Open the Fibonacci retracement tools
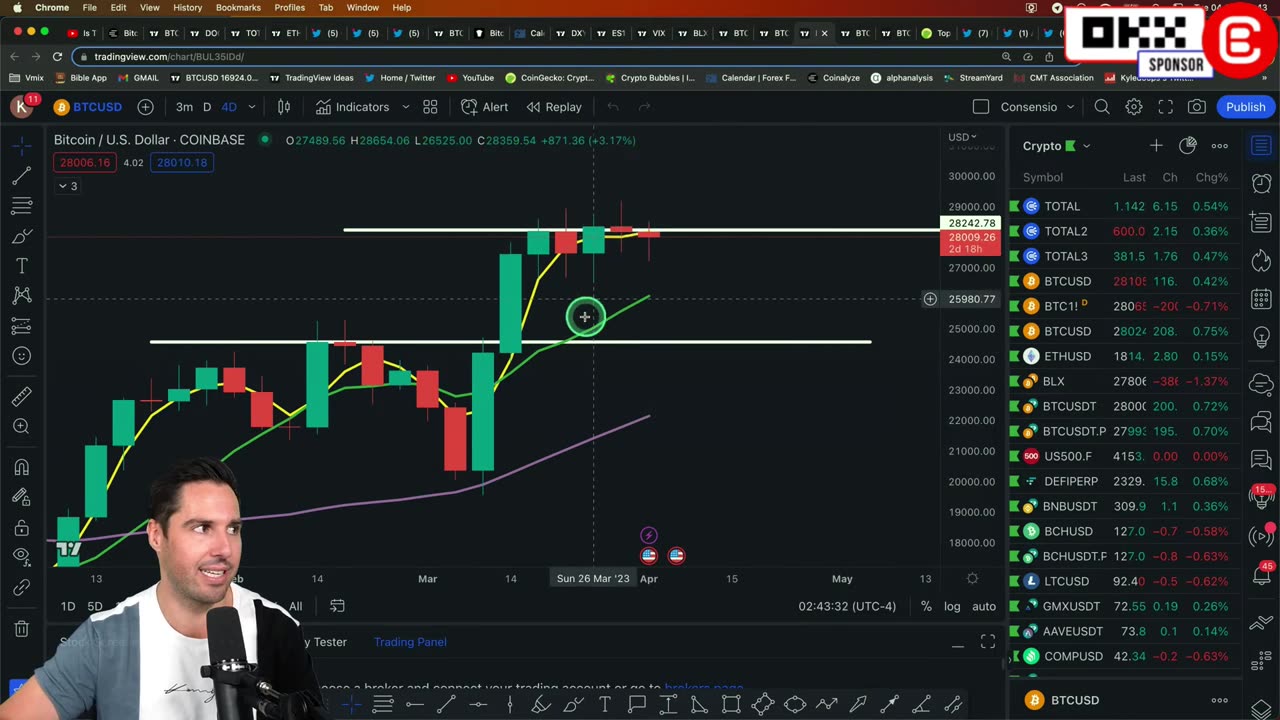This screenshot has height=720, width=1280. coord(21,206)
